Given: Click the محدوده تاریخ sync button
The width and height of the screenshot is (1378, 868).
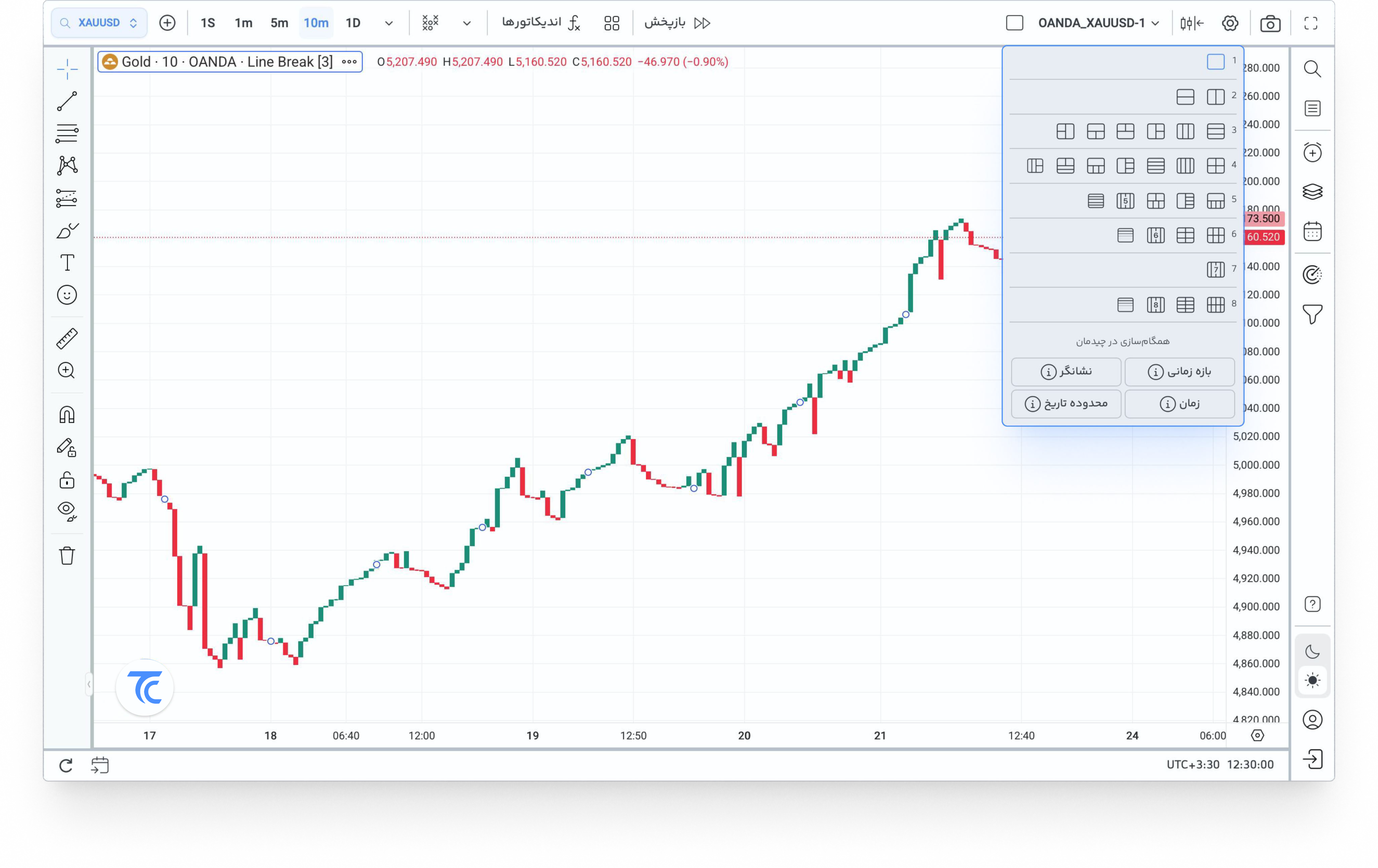Looking at the screenshot, I should click(x=1065, y=403).
